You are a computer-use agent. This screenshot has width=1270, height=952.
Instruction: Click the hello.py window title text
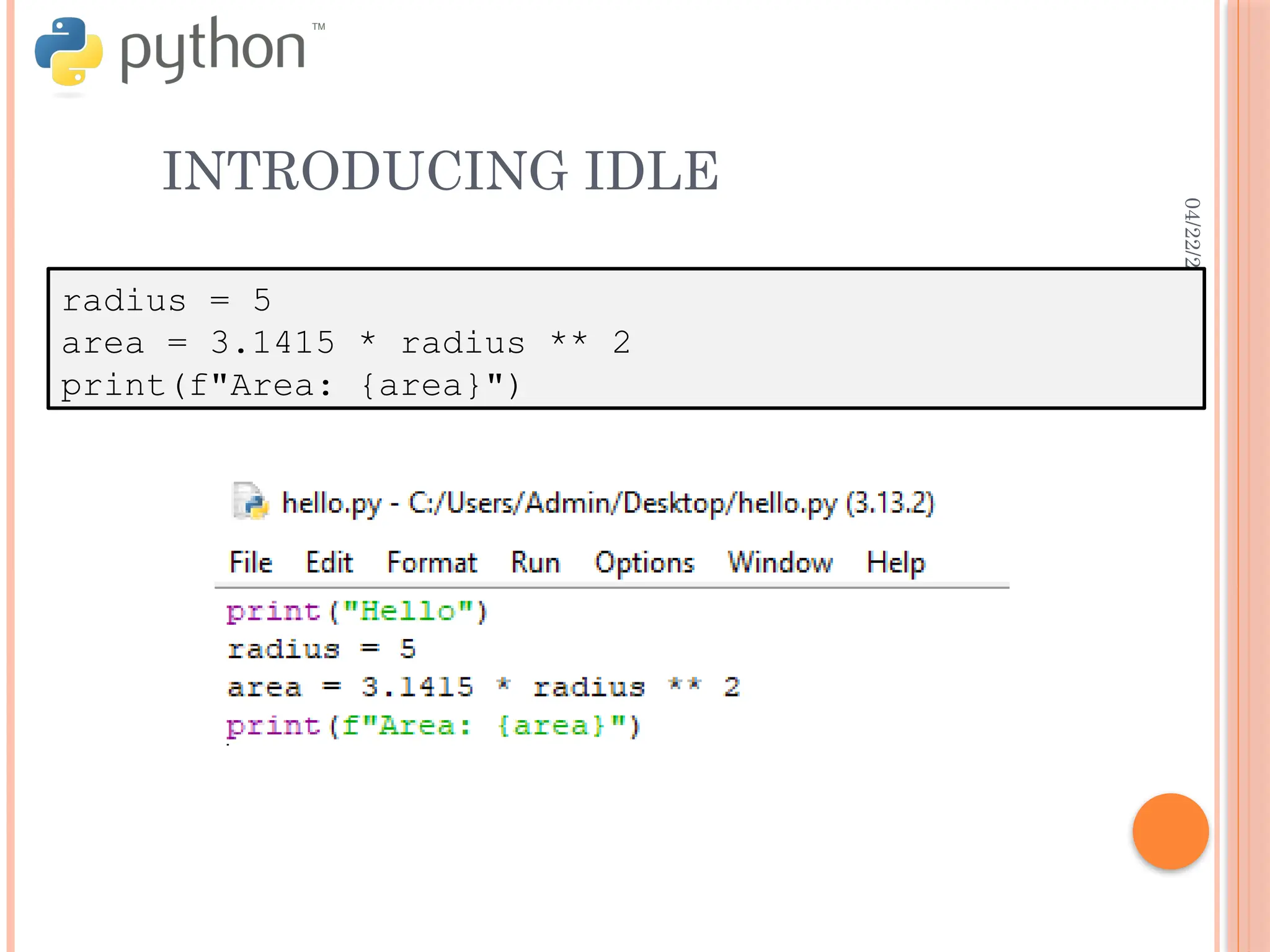pos(608,503)
